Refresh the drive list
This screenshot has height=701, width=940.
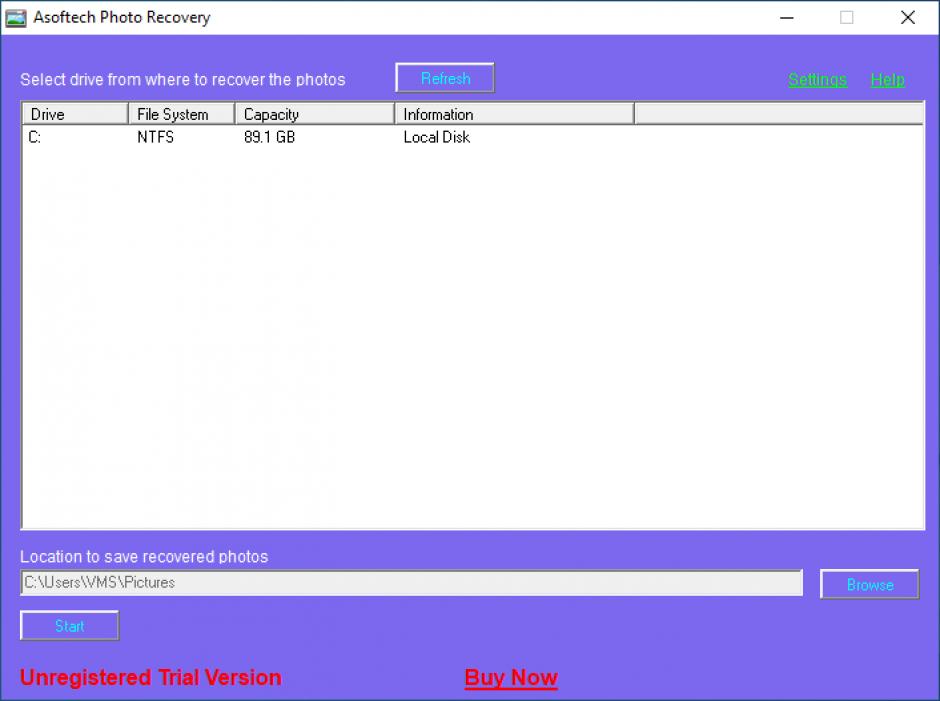(x=445, y=78)
